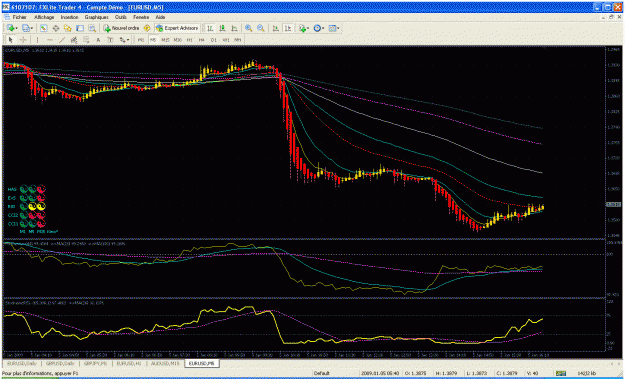Click the right chart-tabs scroll arrow
This screenshot has height=379, width=625.
[x=619, y=363]
